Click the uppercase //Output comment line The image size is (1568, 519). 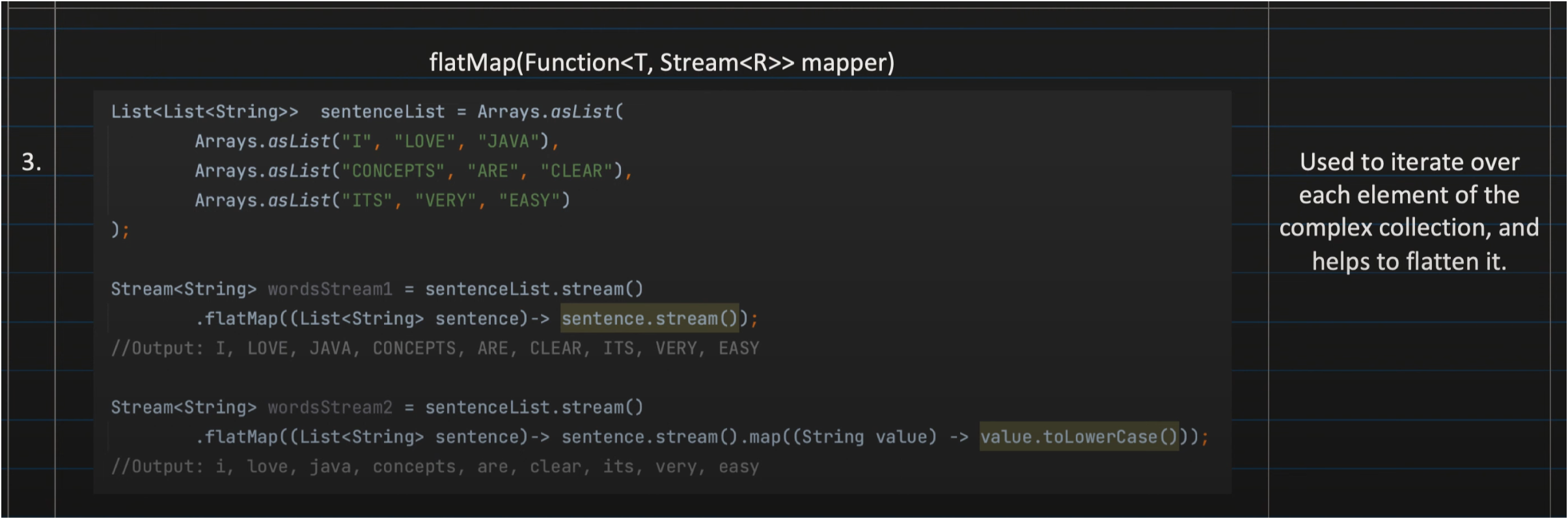[435, 348]
